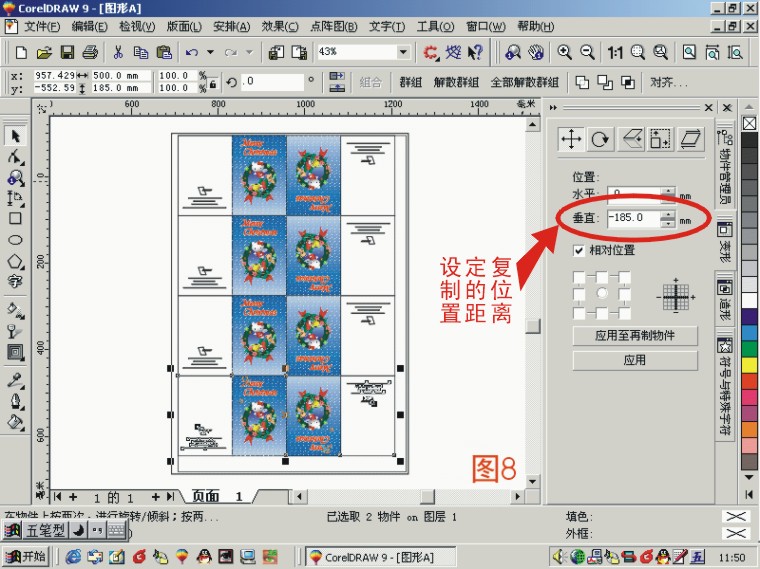The height and width of the screenshot is (569, 760).
Task: Open the zoom level dropdown
Action: pyautogui.click(x=403, y=52)
